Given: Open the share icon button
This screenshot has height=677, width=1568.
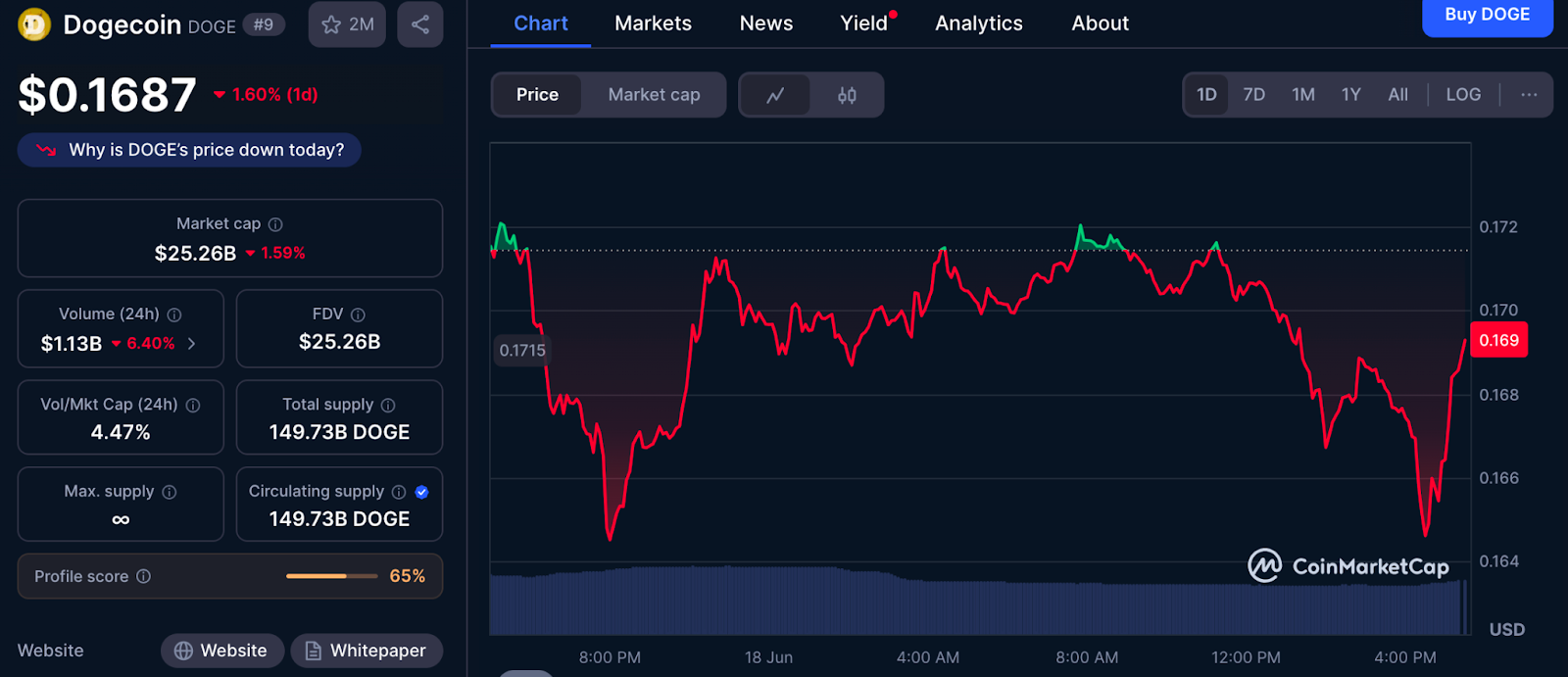Looking at the screenshot, I should pyautogui.click(x=420, y=24).
